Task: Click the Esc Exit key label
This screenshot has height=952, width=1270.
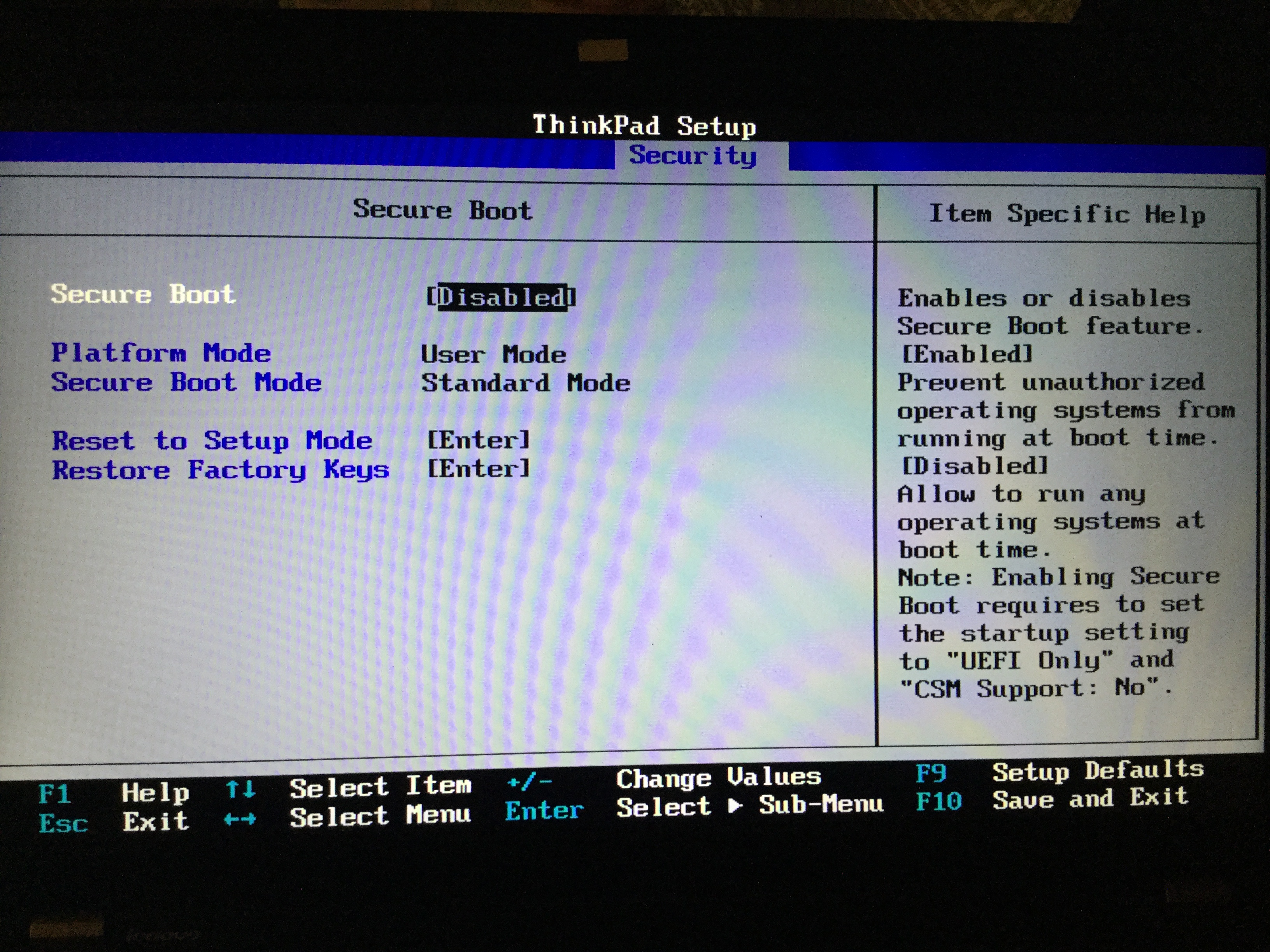Action: 63,823
